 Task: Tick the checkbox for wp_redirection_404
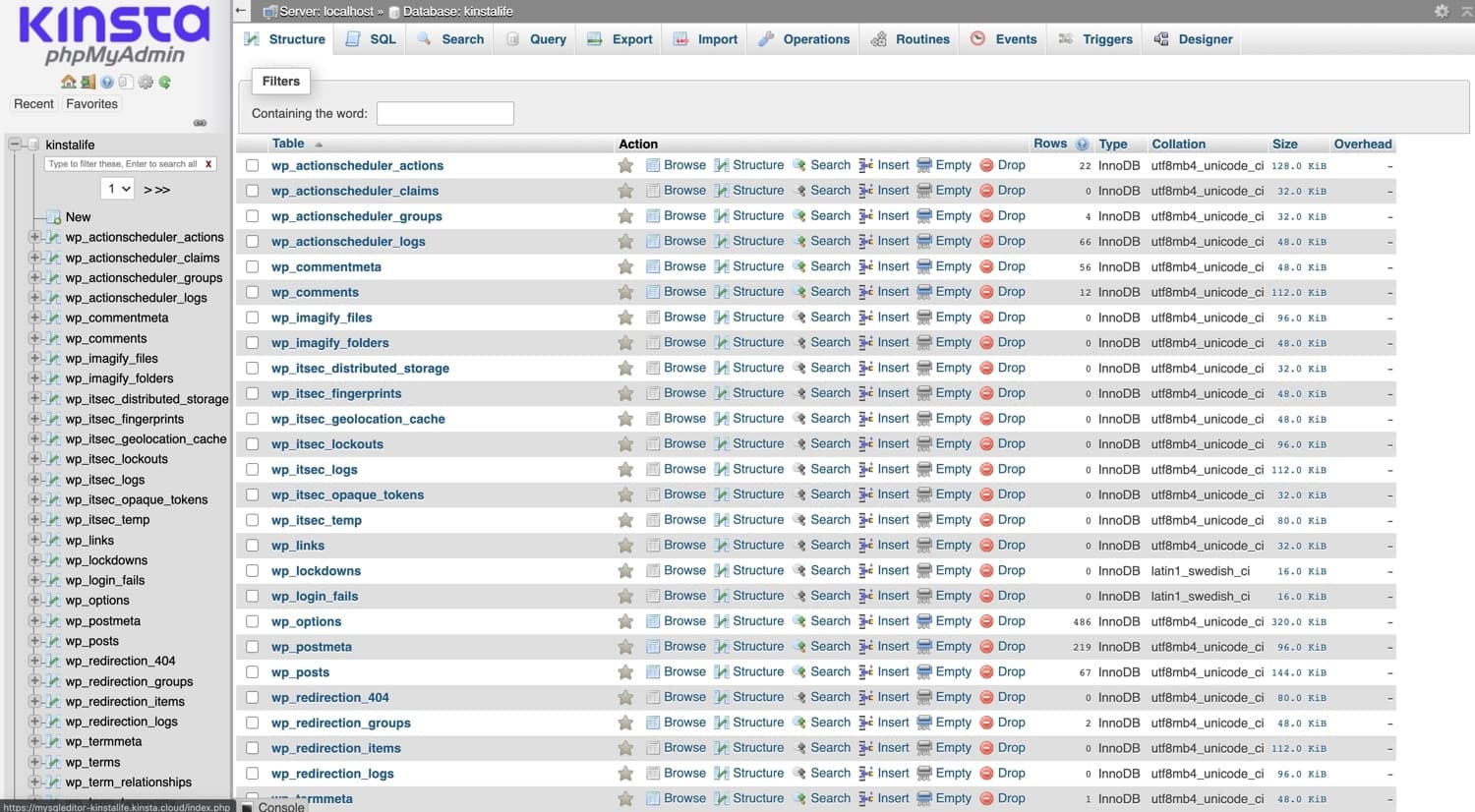[x=253, y=697]
